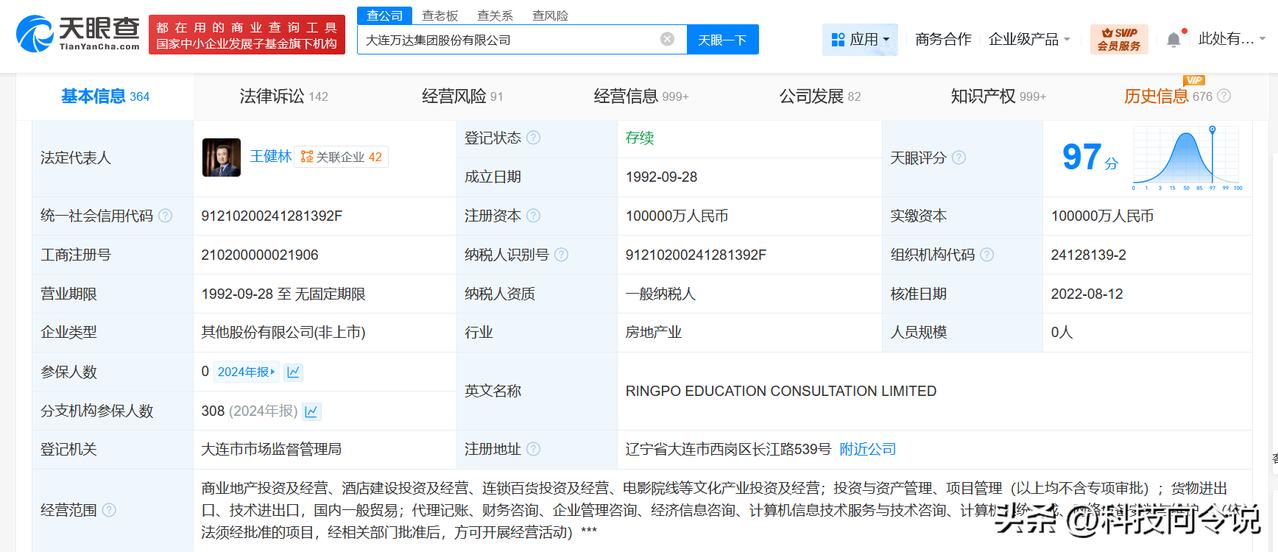Click the help icon next to 注册地址
The image size is (1278, 552).
click(533, 450)
